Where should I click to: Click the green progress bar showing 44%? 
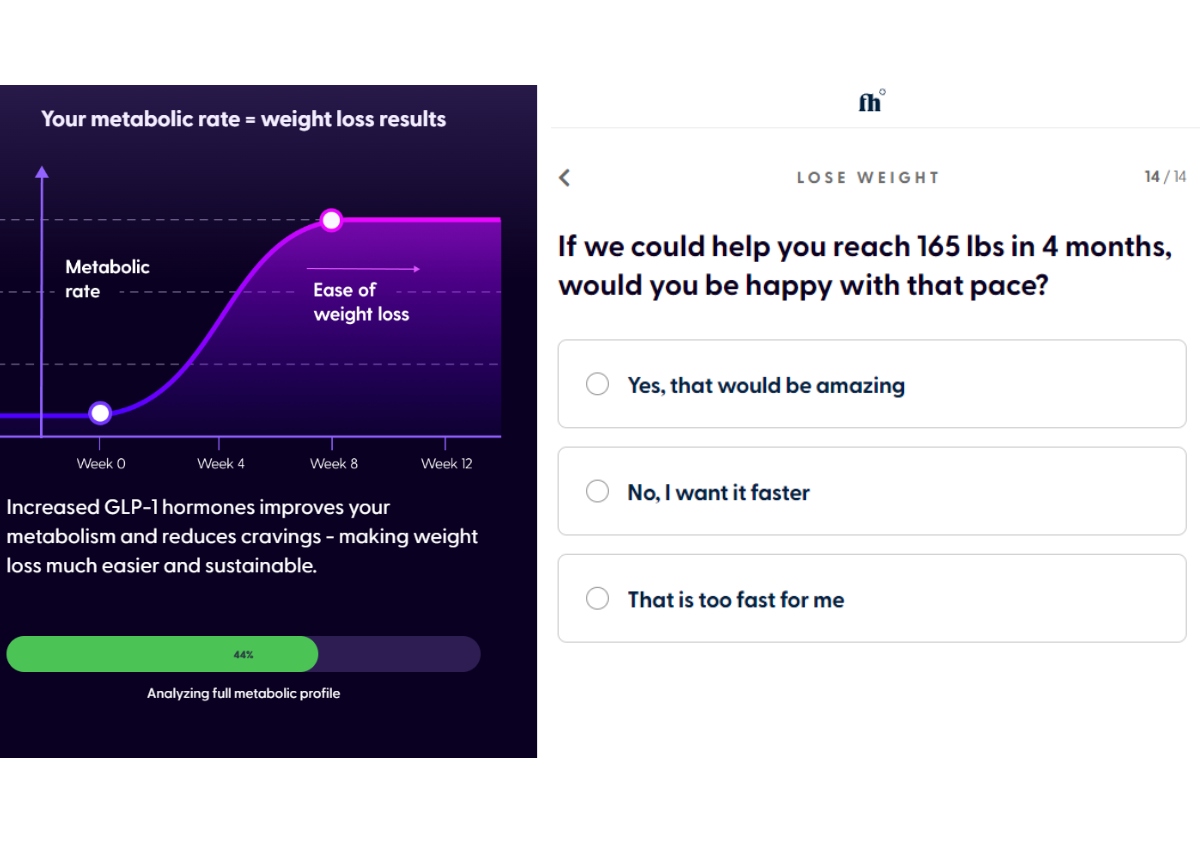(x=162, y=654)
